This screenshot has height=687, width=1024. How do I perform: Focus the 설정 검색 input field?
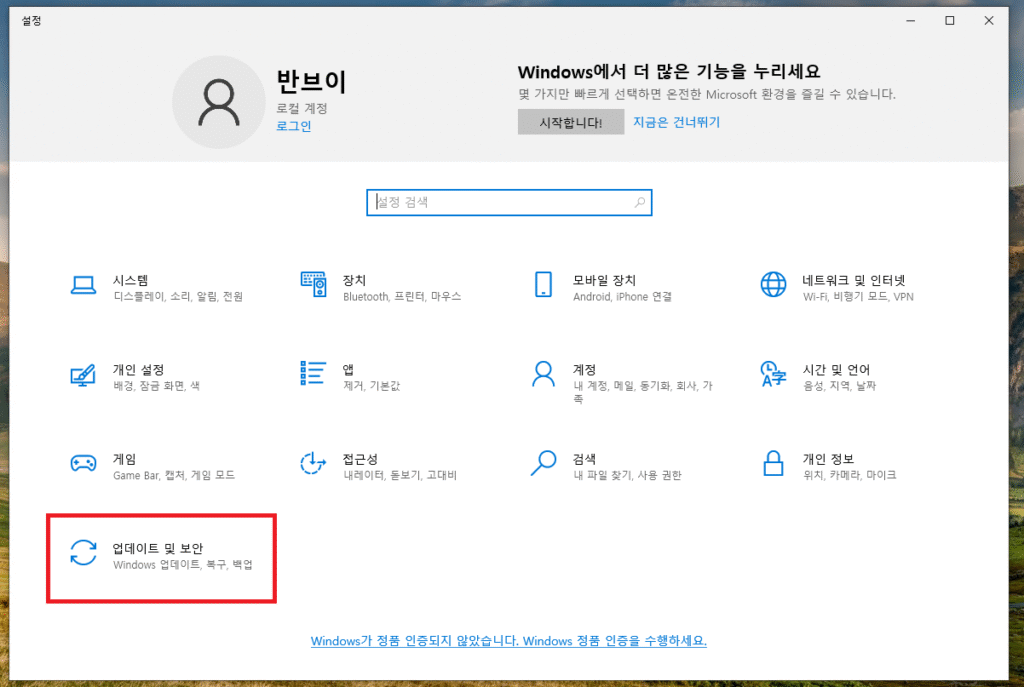pos(509,202)
